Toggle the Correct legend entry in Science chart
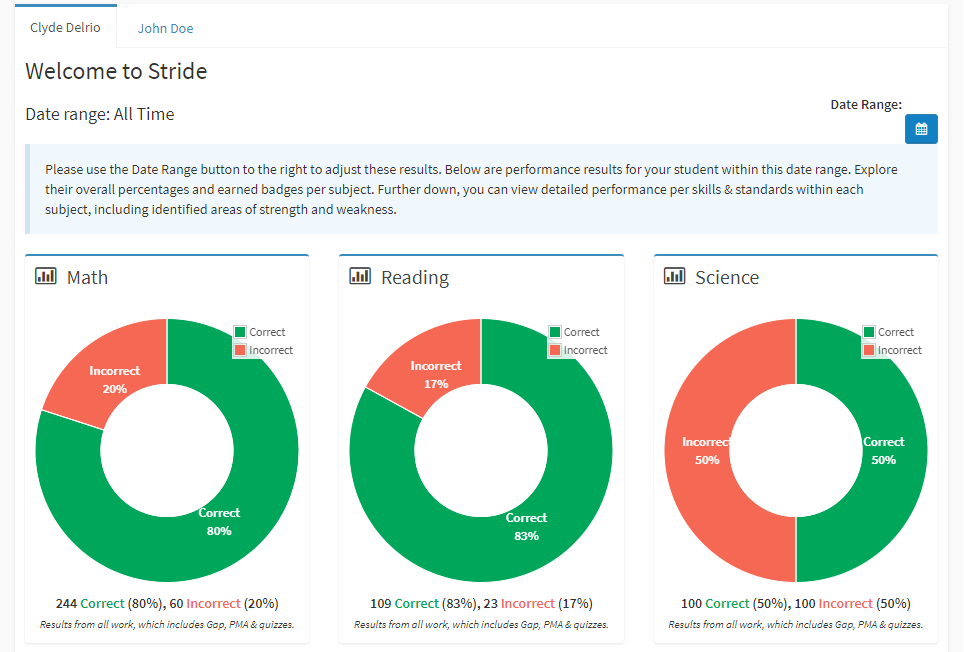964x652 pixels. 888,332
